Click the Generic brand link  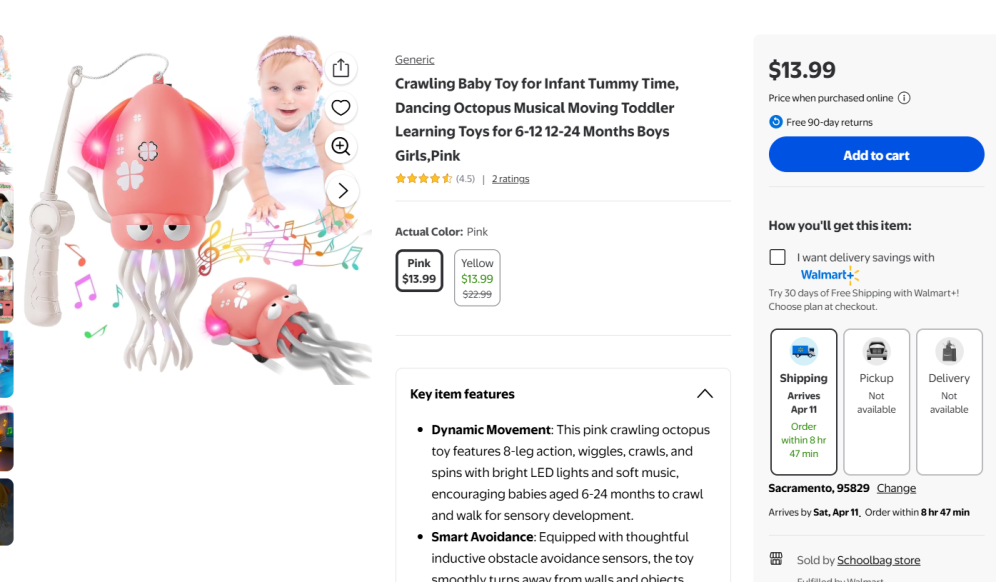(x=414, y=60)
